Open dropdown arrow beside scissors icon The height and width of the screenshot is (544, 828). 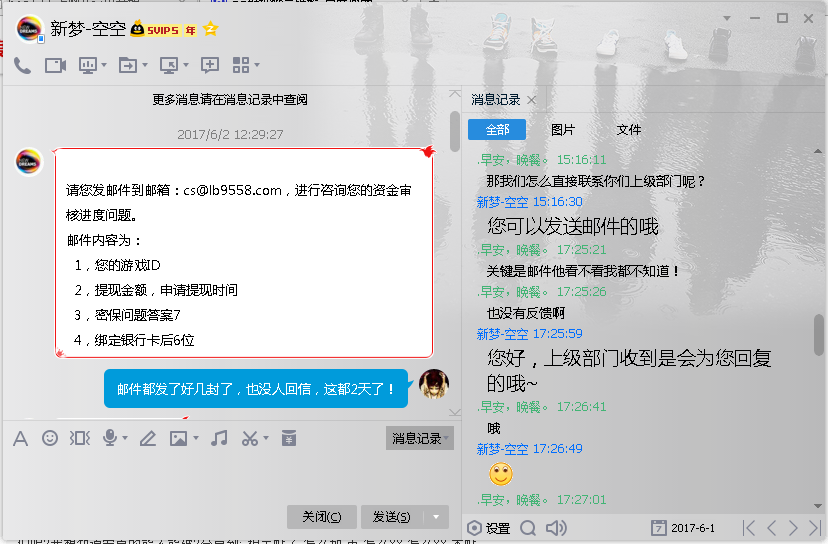[266, 438]
